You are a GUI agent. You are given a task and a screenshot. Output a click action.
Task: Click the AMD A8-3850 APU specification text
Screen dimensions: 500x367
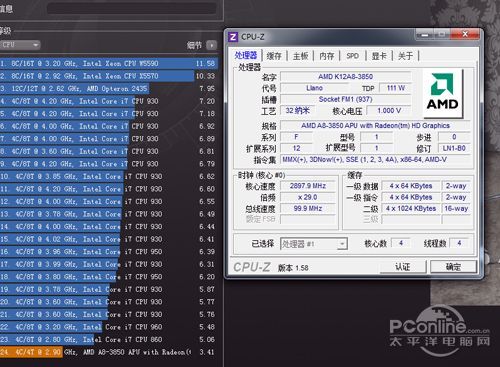coord(375,126)
